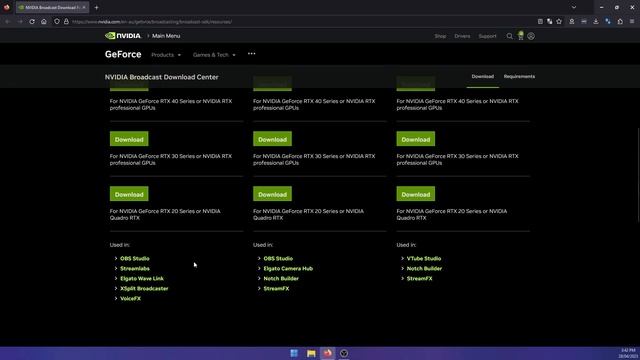
Task: Open the NVIDIA site search icon
Action: point(509,36)
